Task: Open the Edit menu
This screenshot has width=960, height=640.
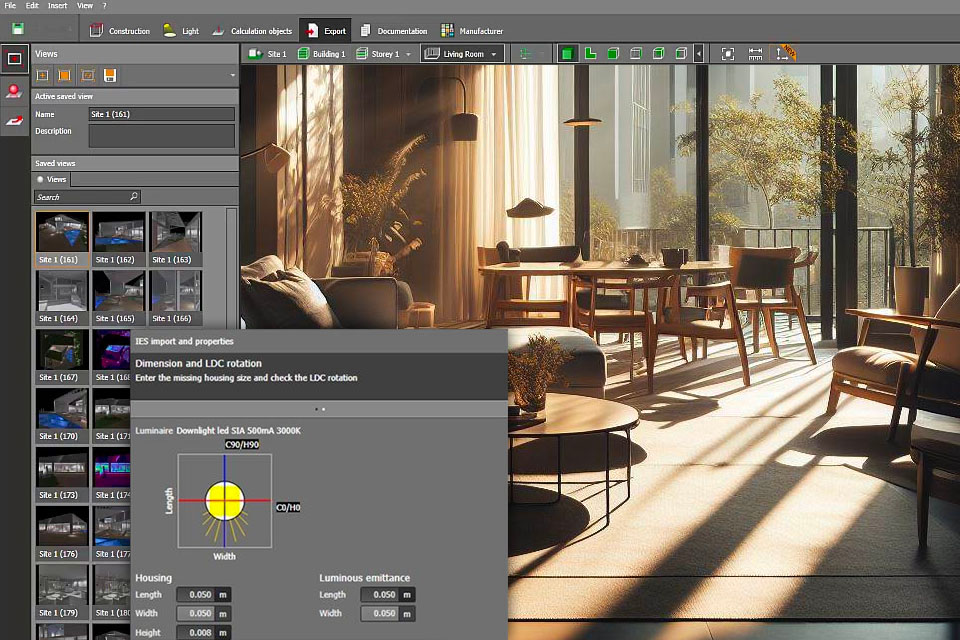Action: coord(32,6)
